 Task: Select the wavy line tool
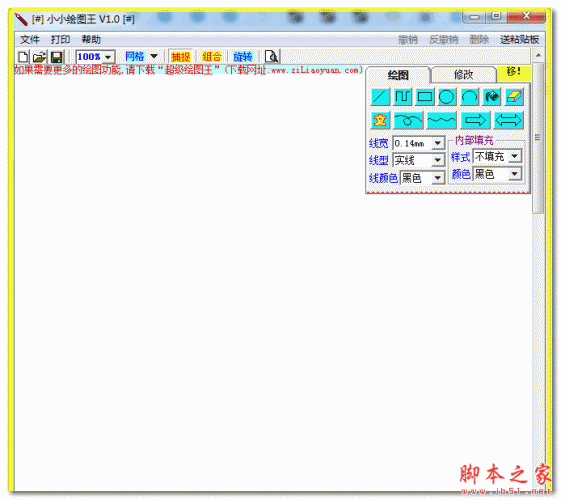tap(441, 120)
